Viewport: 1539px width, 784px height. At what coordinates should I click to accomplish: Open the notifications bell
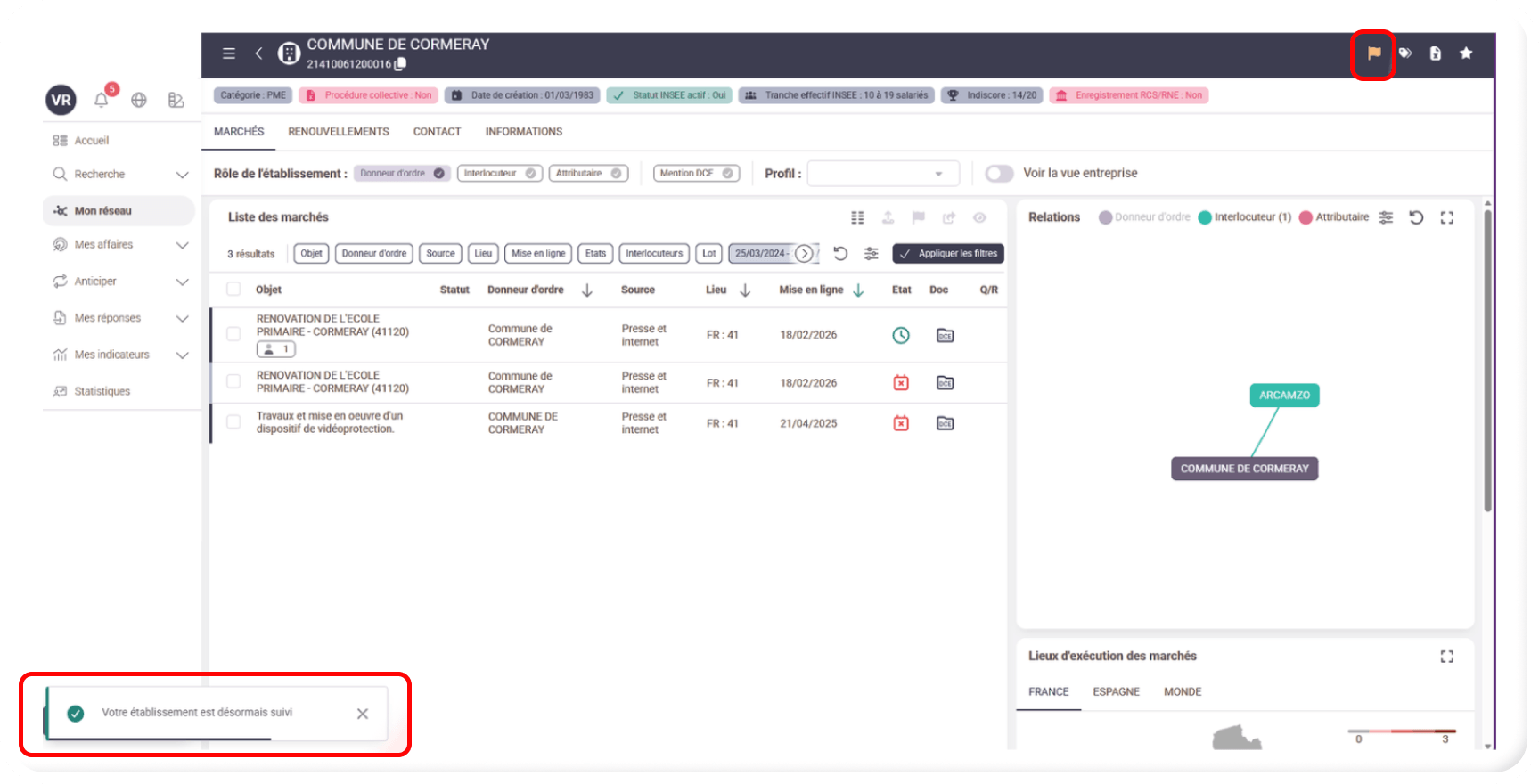[102, 100]
